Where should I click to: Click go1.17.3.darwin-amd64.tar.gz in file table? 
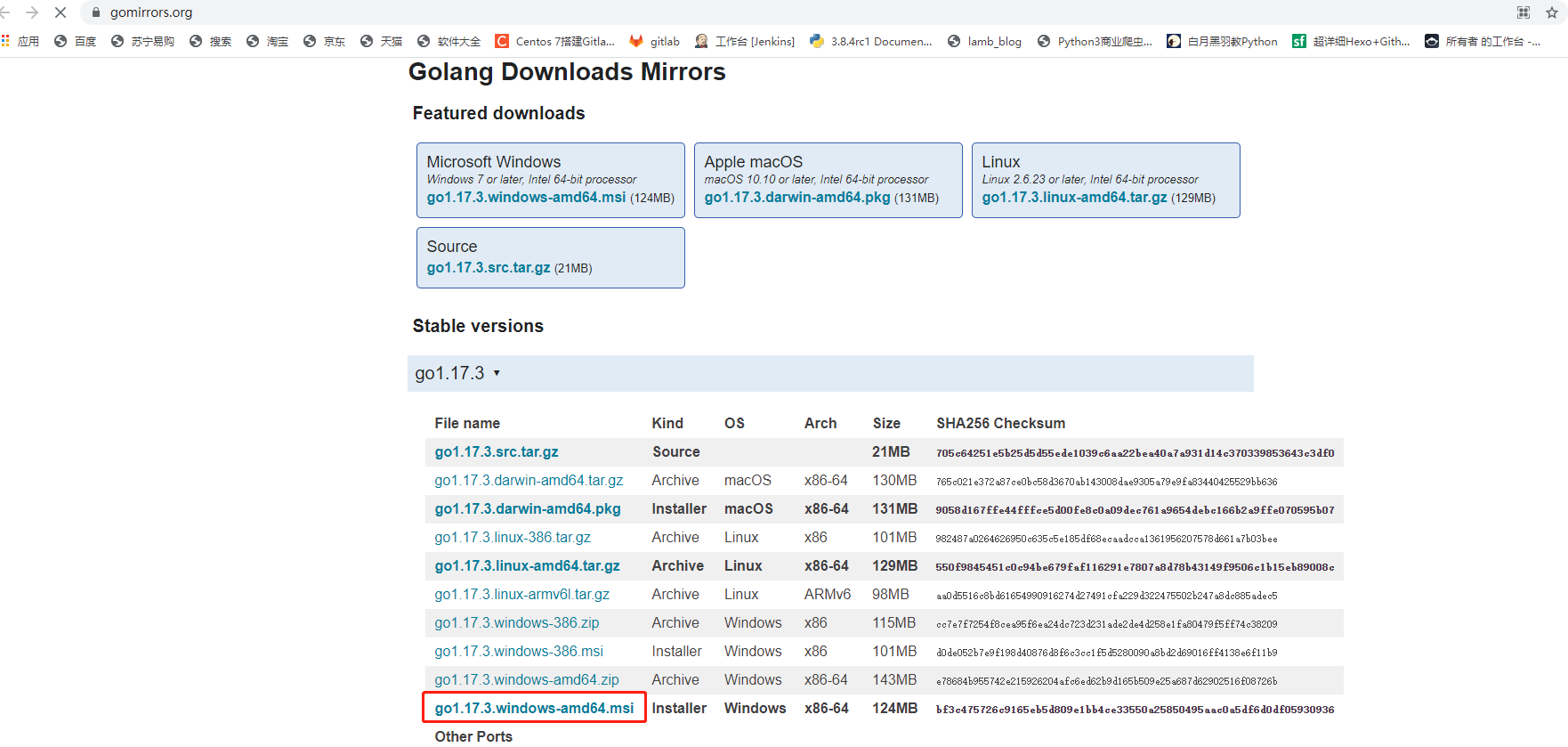pyautogui.click(x=529, y=481)
